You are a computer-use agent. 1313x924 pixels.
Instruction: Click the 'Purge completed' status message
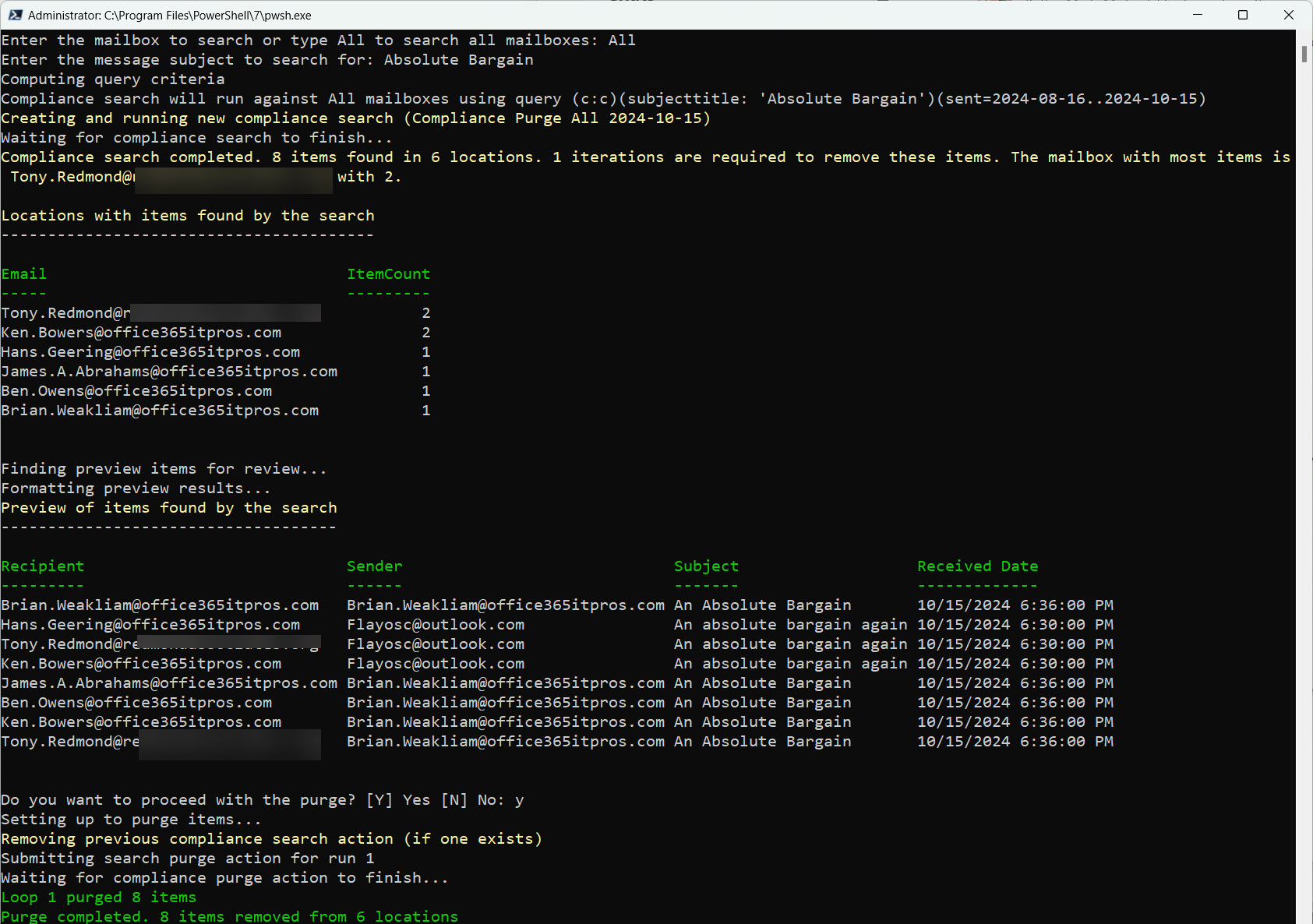230,916
